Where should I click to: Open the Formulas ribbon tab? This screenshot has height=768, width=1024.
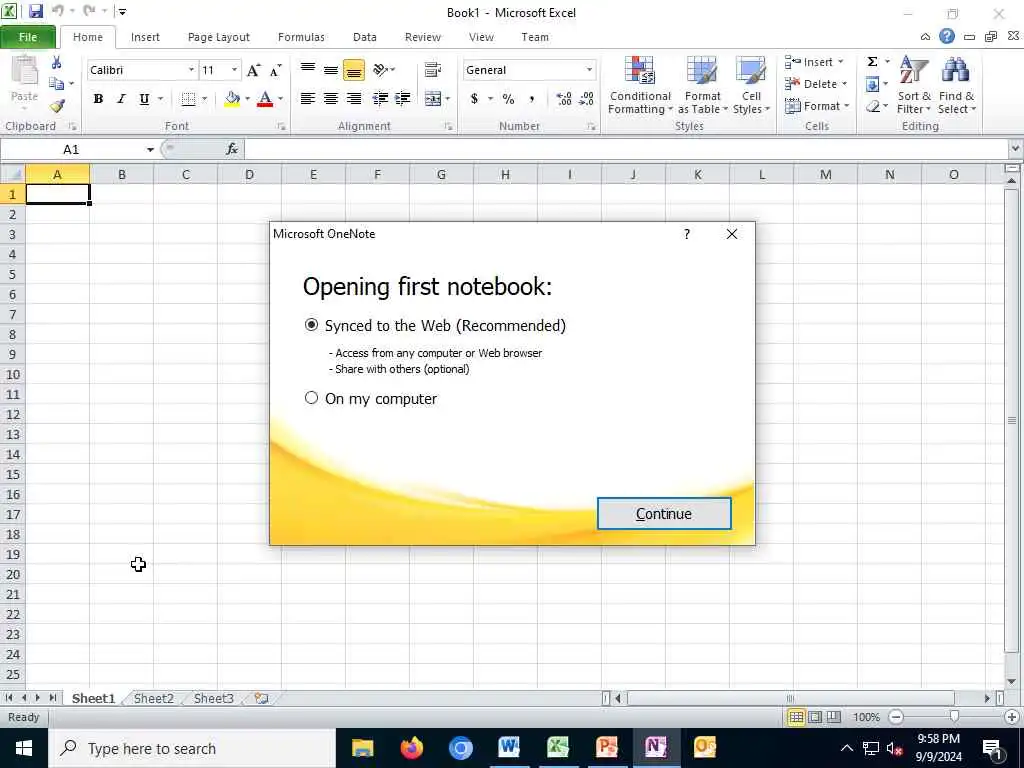301,37
